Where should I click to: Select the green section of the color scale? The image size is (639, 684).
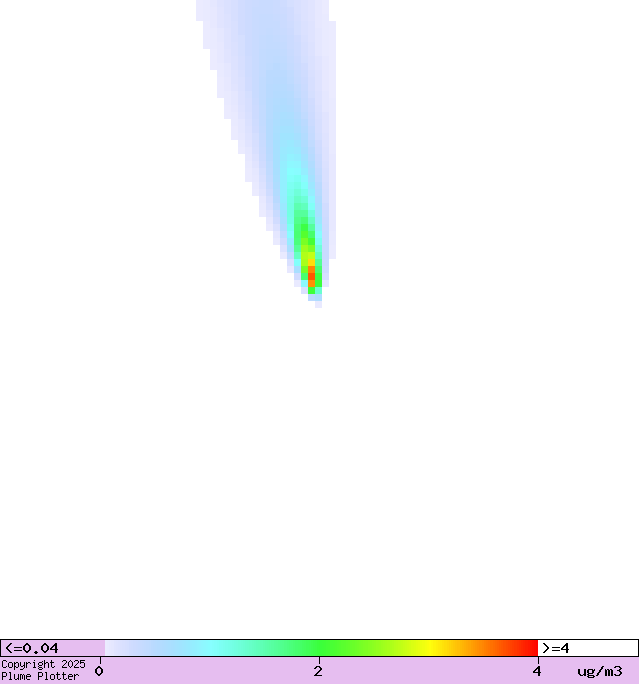[320, 648]
